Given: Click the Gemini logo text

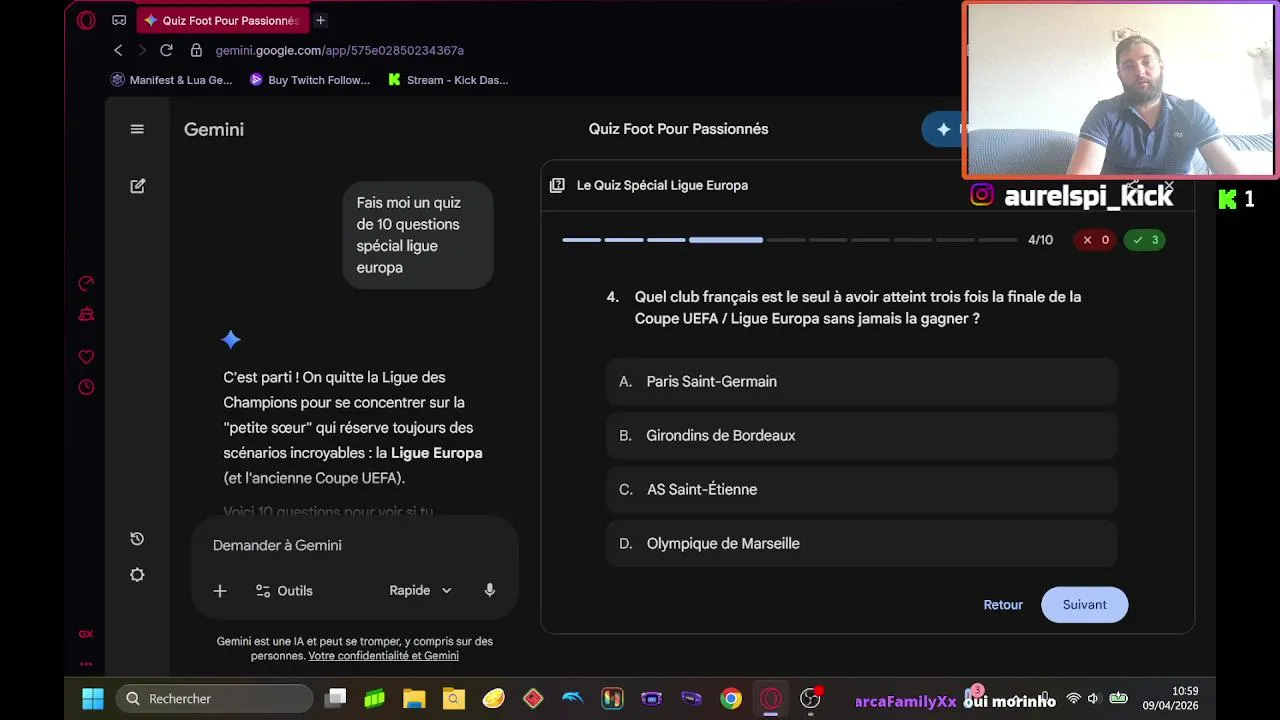Looking at the screenshot, I should (x=214, y=129).
